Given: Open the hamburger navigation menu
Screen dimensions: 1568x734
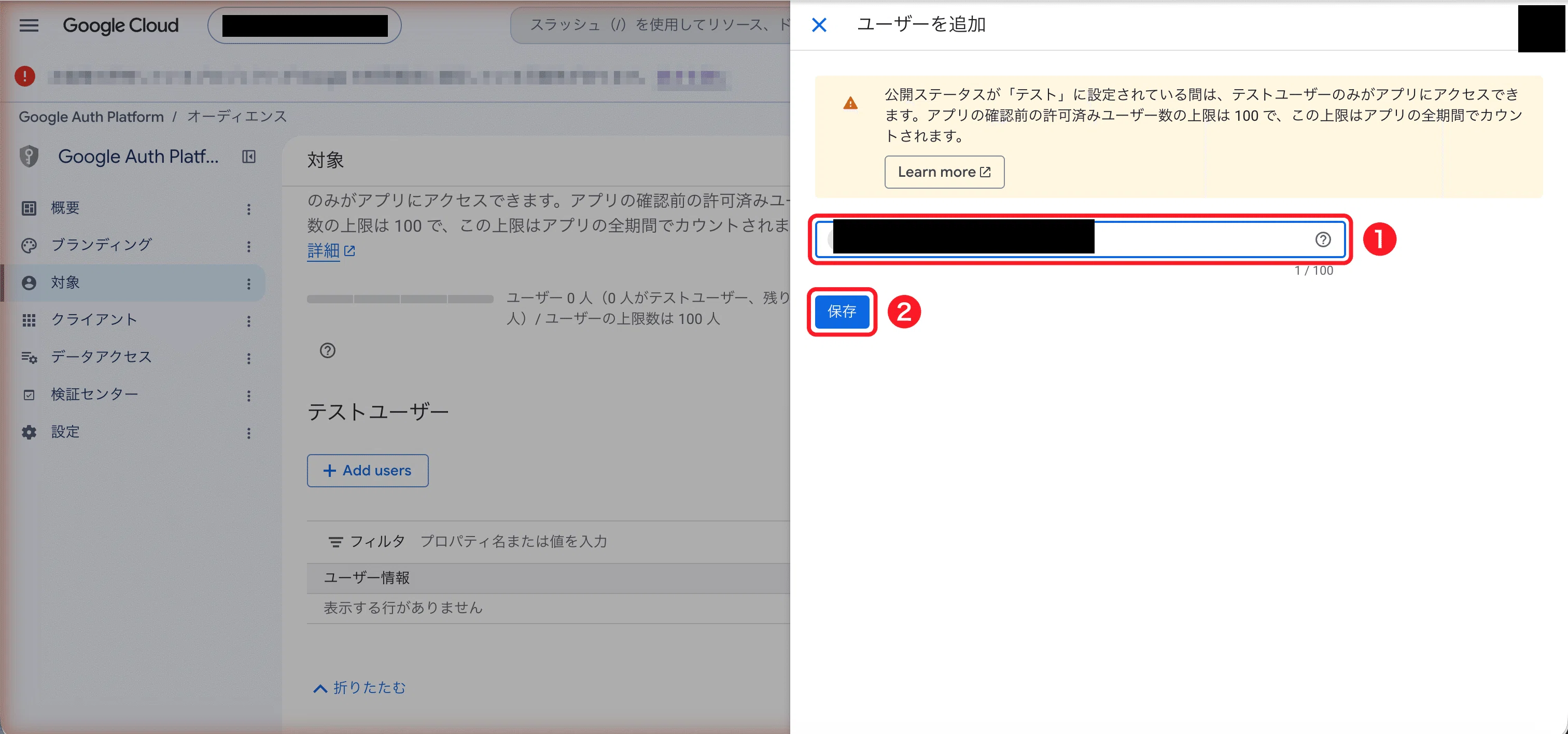Looking at the screenshot, I should pos(29,25).
